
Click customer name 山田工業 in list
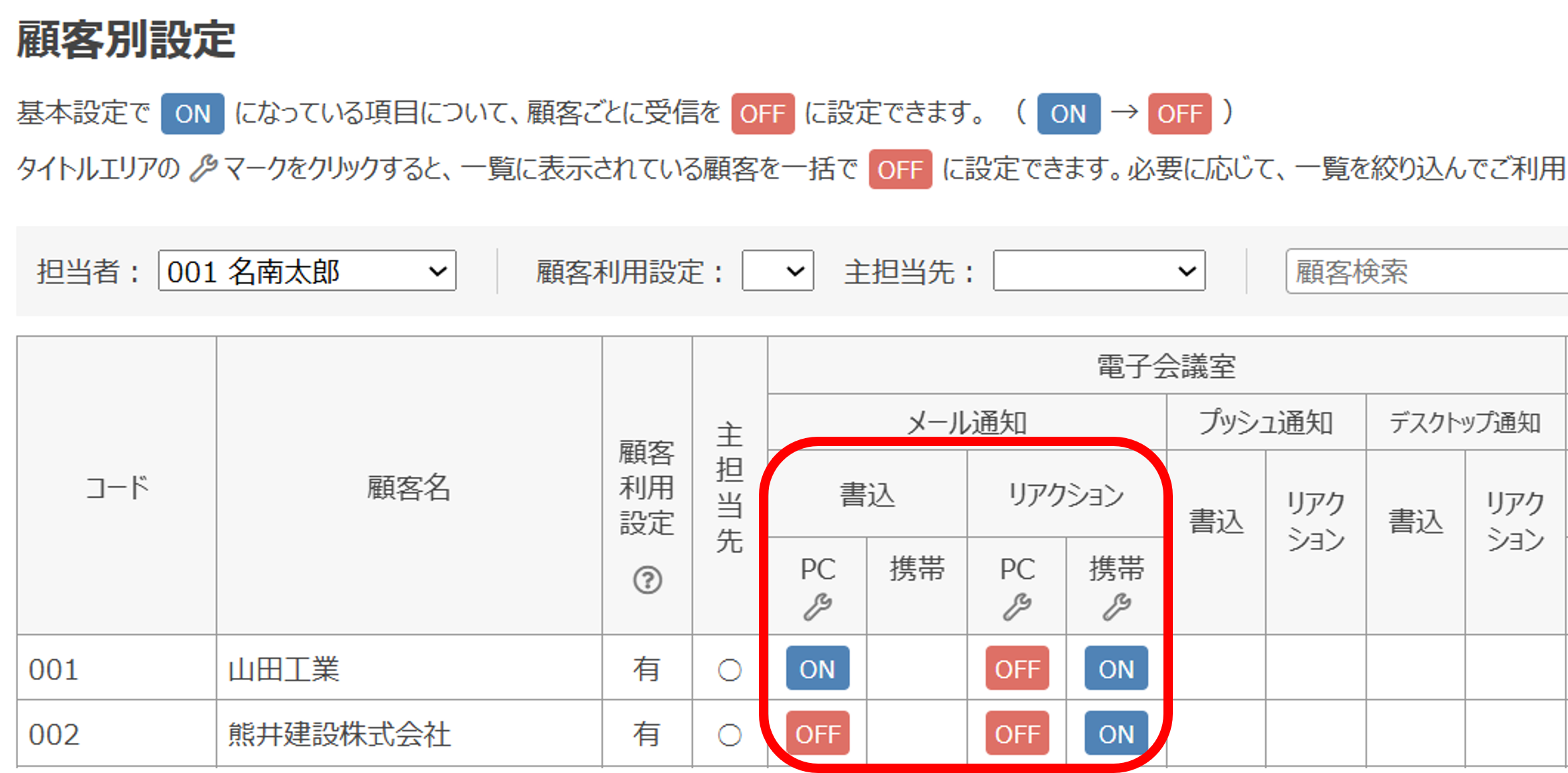pyautogui.click(x=284, y=669)
